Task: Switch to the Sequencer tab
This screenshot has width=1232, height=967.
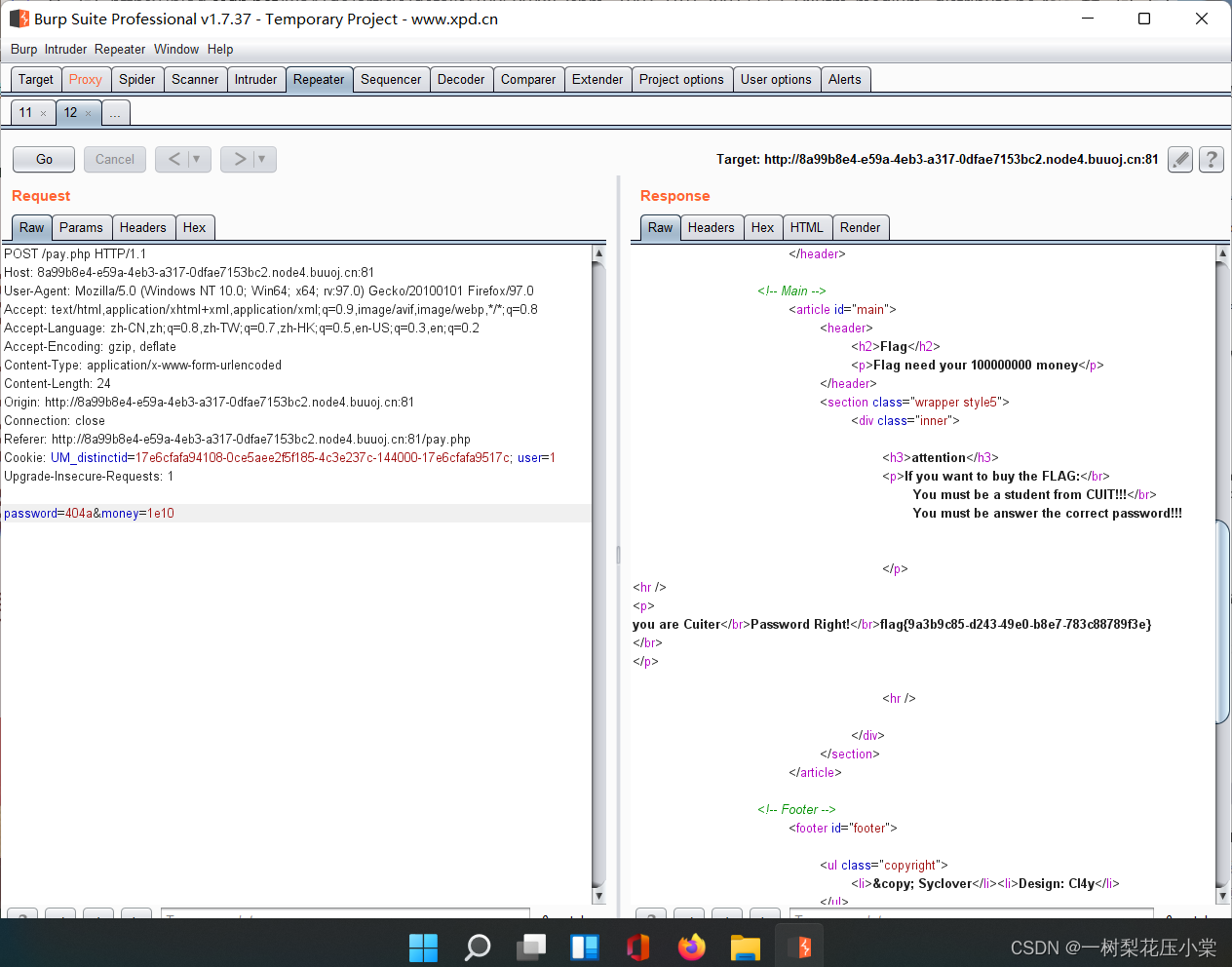Action: click(x=391, y=80)
